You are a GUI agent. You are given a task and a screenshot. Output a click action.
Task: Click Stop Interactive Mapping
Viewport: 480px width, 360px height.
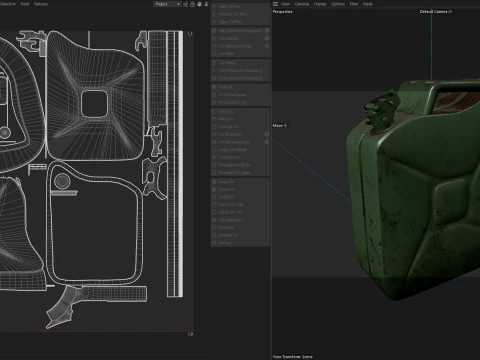coord(240,78)
